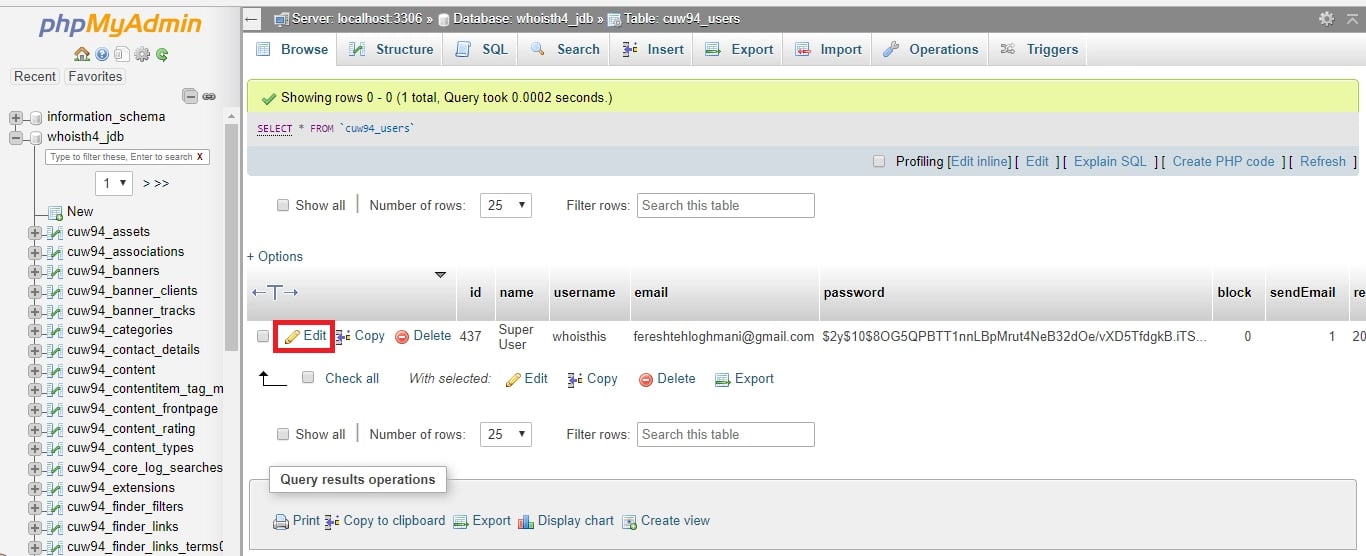Sort by the username column header

click(584, 293)
